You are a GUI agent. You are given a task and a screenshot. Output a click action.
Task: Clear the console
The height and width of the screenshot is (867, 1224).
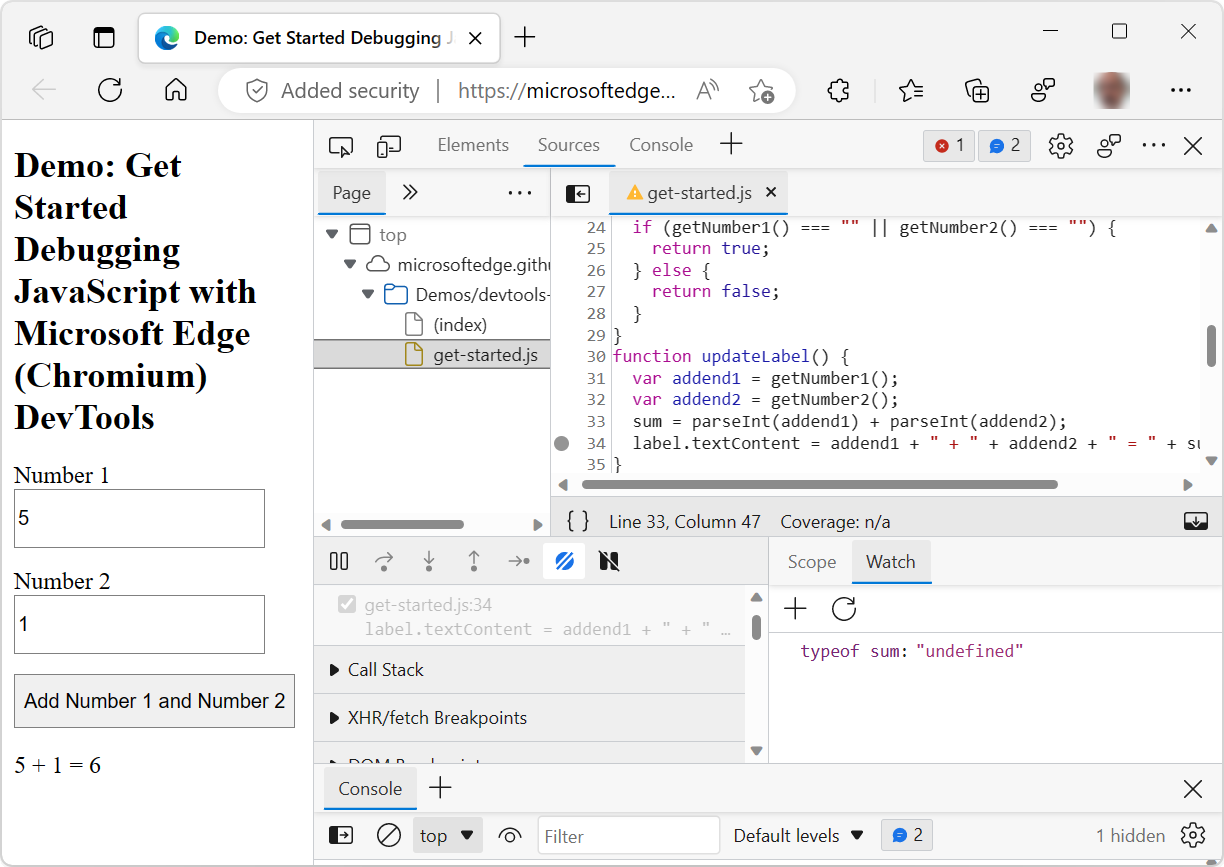coord(389,835)
